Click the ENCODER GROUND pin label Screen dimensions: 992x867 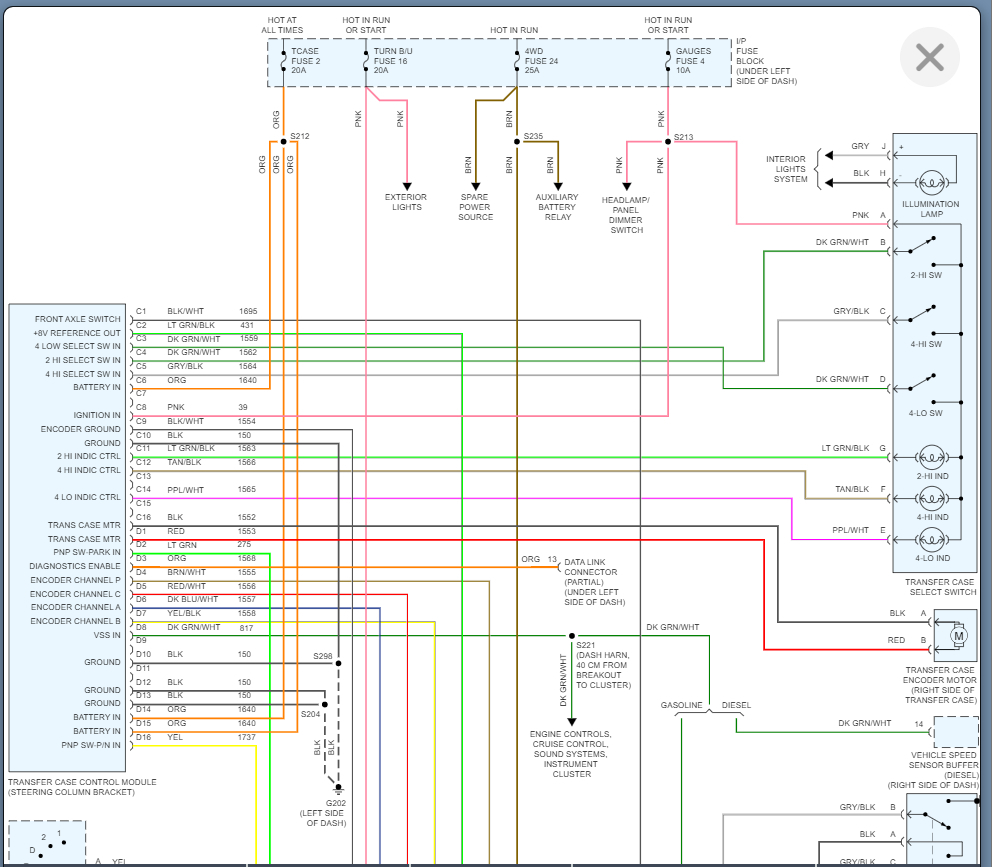coord(80,429)
